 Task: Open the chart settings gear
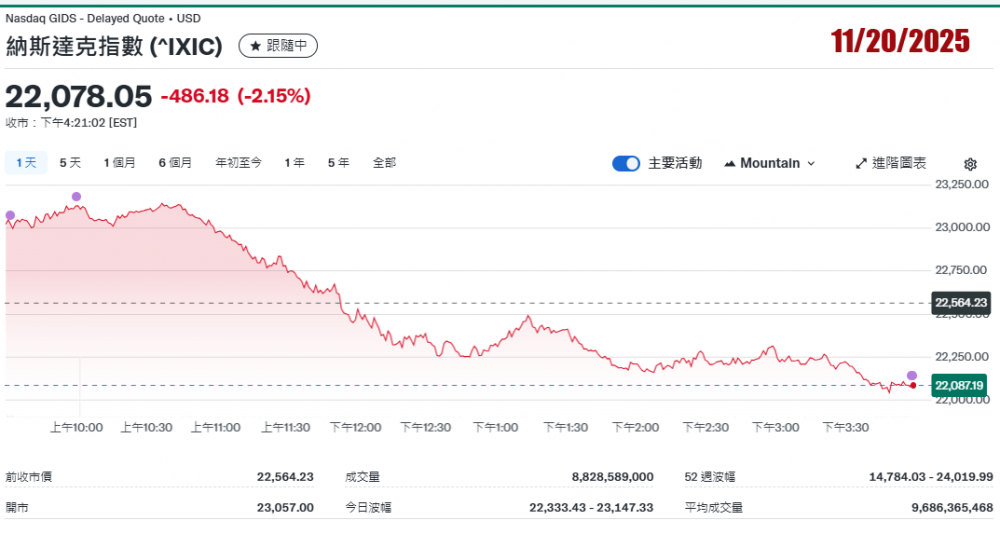tap(969, 164)
